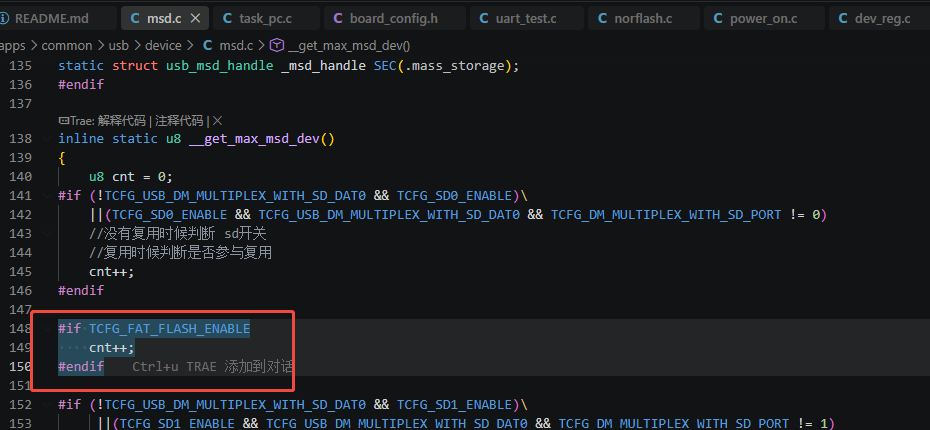Dismiss the Trae code lens with X
The height and width of the screenshot is (430, 930).
click(218, 121)
